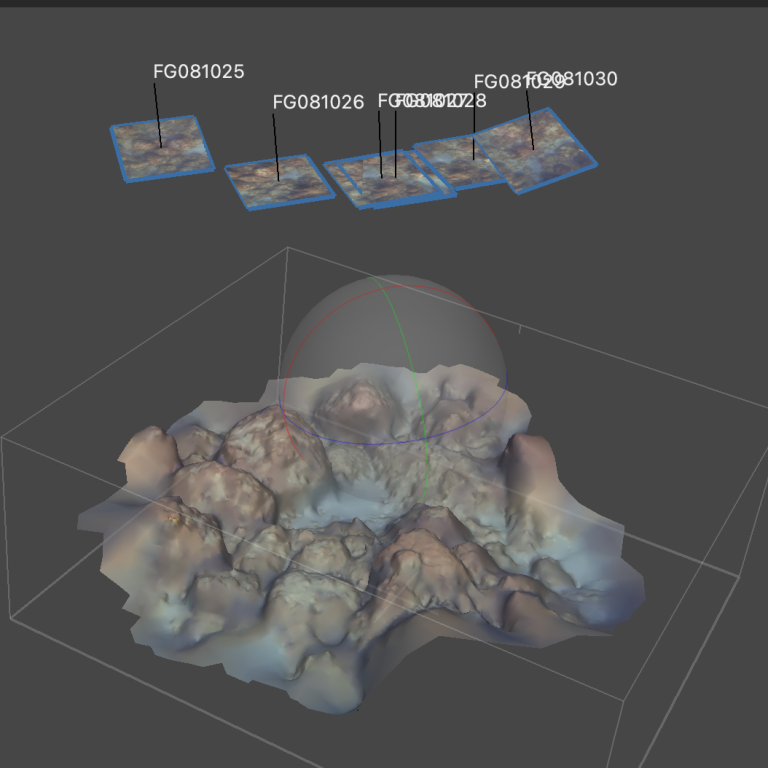Click the orange spot on the terrain mesh
The height and width of the screenshot is (768, 768).
[174, 519]
